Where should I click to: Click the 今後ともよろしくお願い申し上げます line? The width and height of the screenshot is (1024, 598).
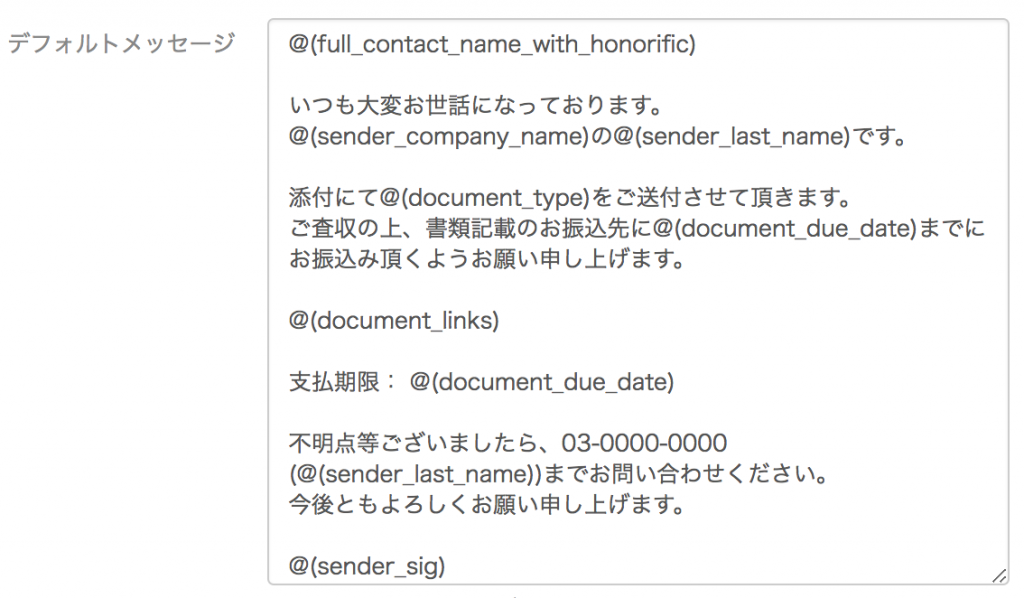coord(487,504)
